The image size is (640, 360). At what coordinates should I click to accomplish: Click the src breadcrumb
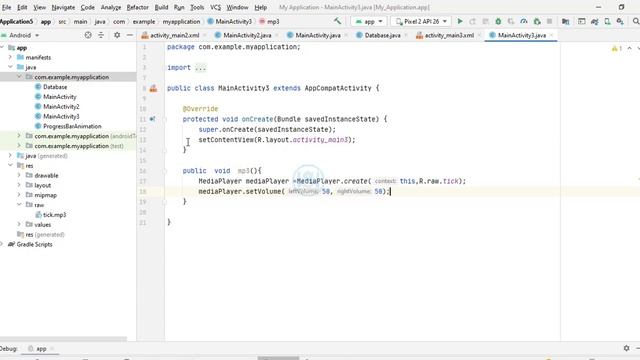click(x=62, y=22)
